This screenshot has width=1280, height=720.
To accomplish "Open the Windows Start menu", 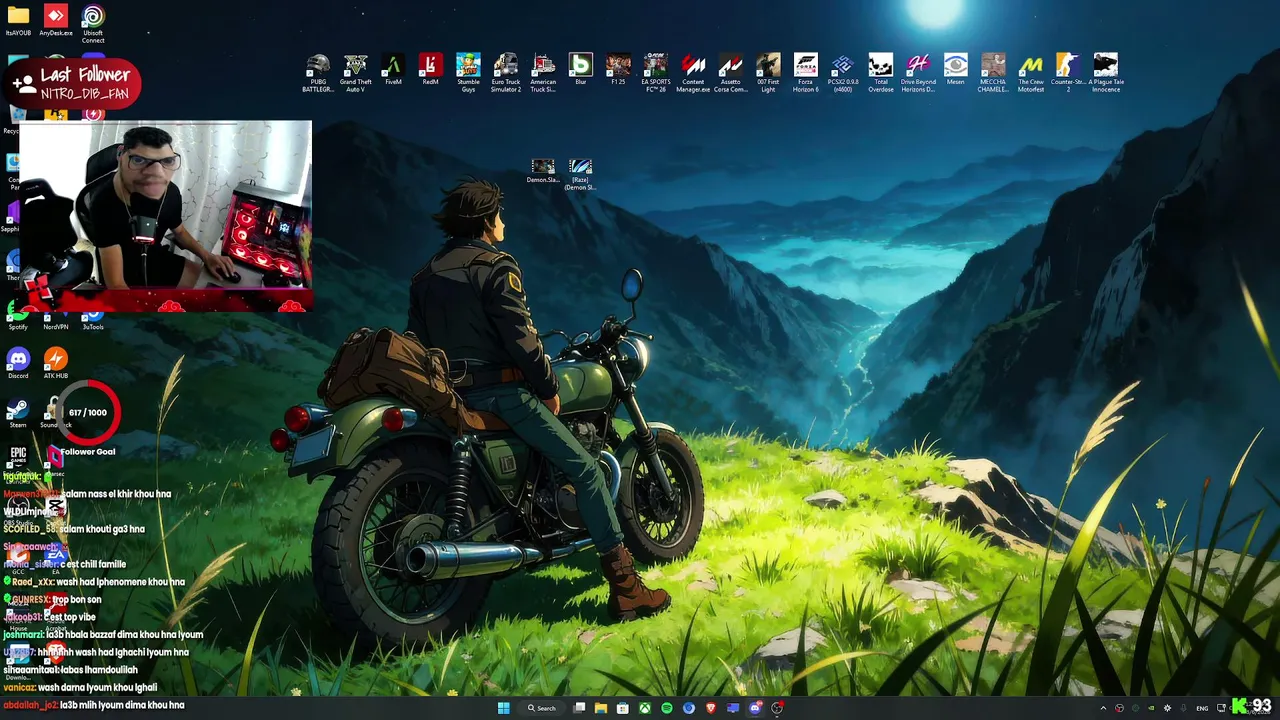I will tap(504, 708).
